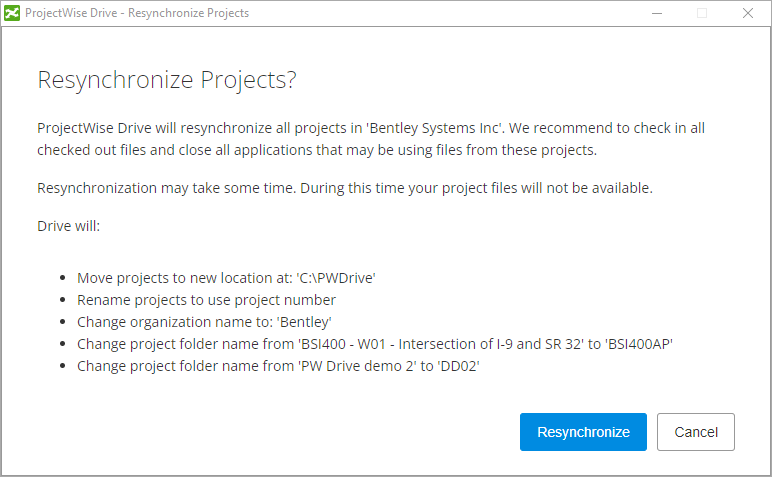Click the paragraph mentioning 'Bentley Systems Inc'

coord(371,139)
